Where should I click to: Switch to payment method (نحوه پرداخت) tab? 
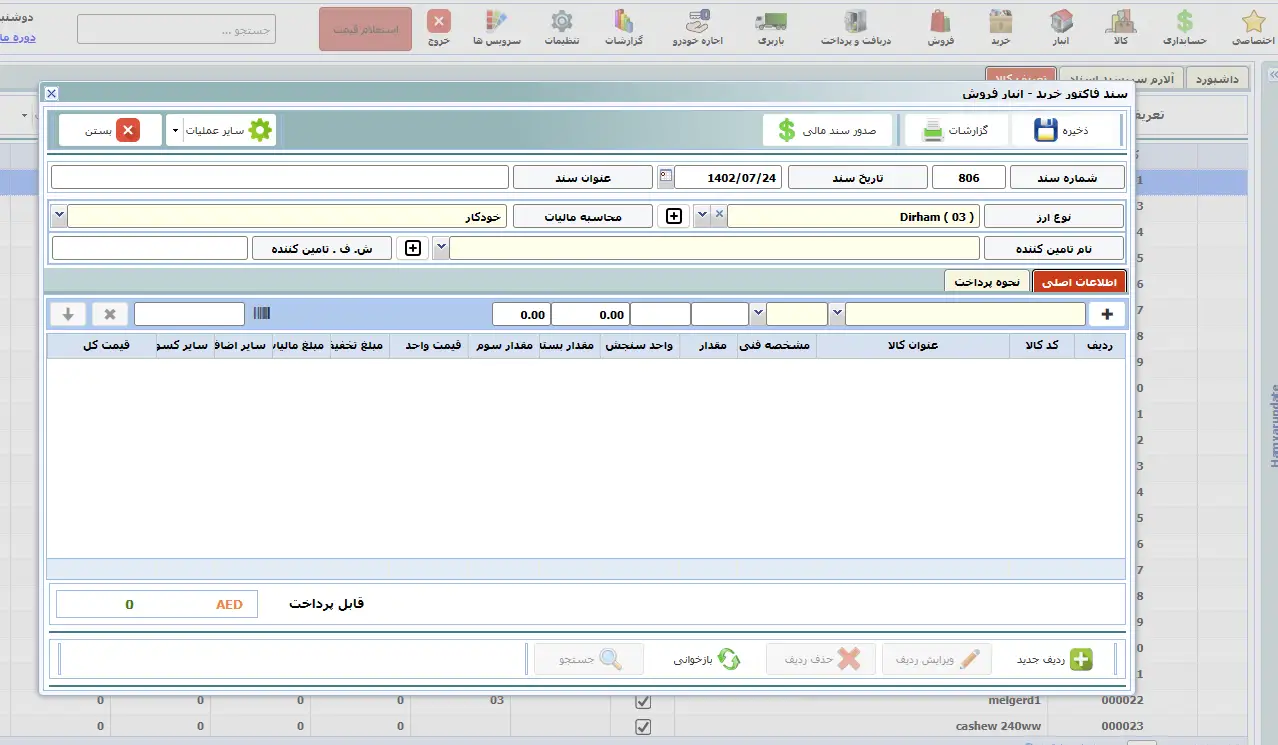click(986, 282)
